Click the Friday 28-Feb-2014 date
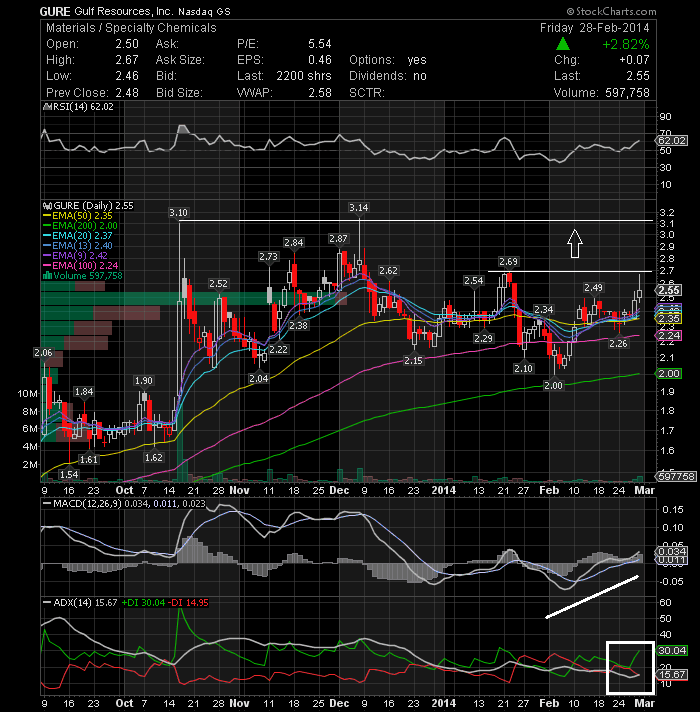 (x=595, y=28)
